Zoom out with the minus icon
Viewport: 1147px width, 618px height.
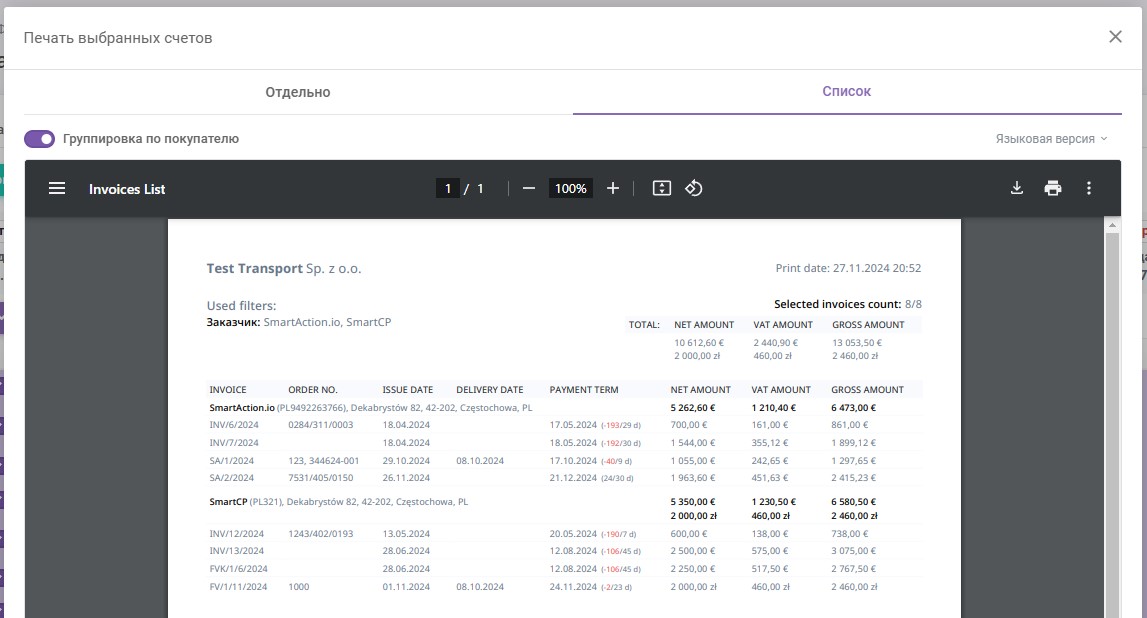coord(529,189)
